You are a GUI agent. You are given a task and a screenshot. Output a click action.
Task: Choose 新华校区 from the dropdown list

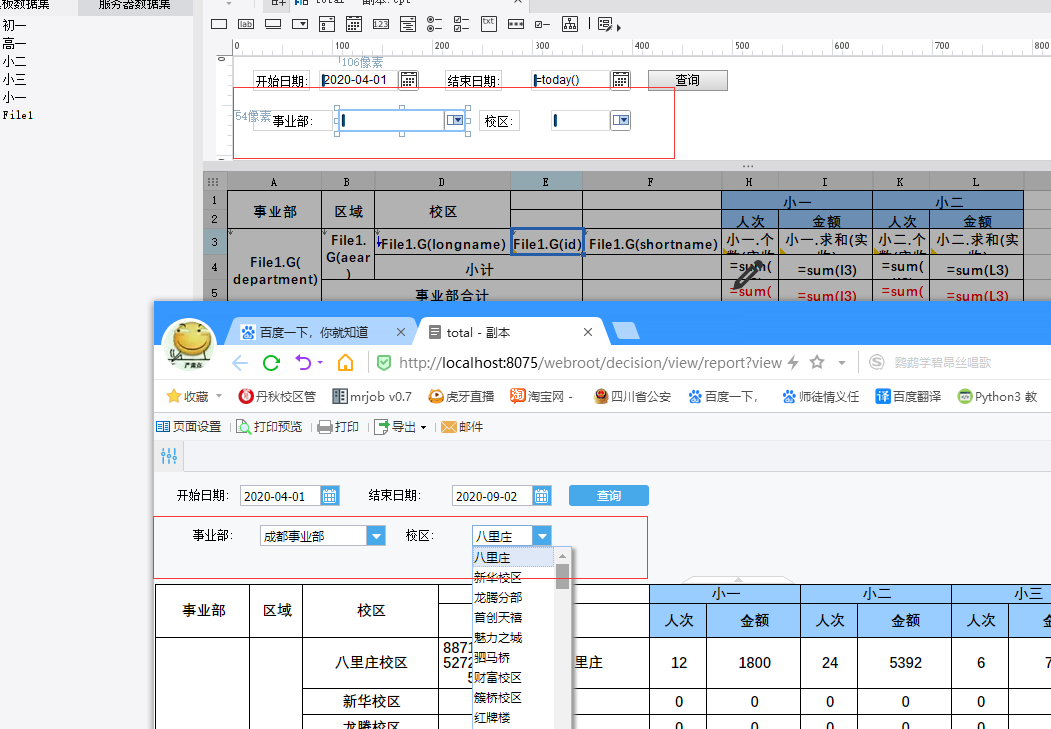coord(498,578)
